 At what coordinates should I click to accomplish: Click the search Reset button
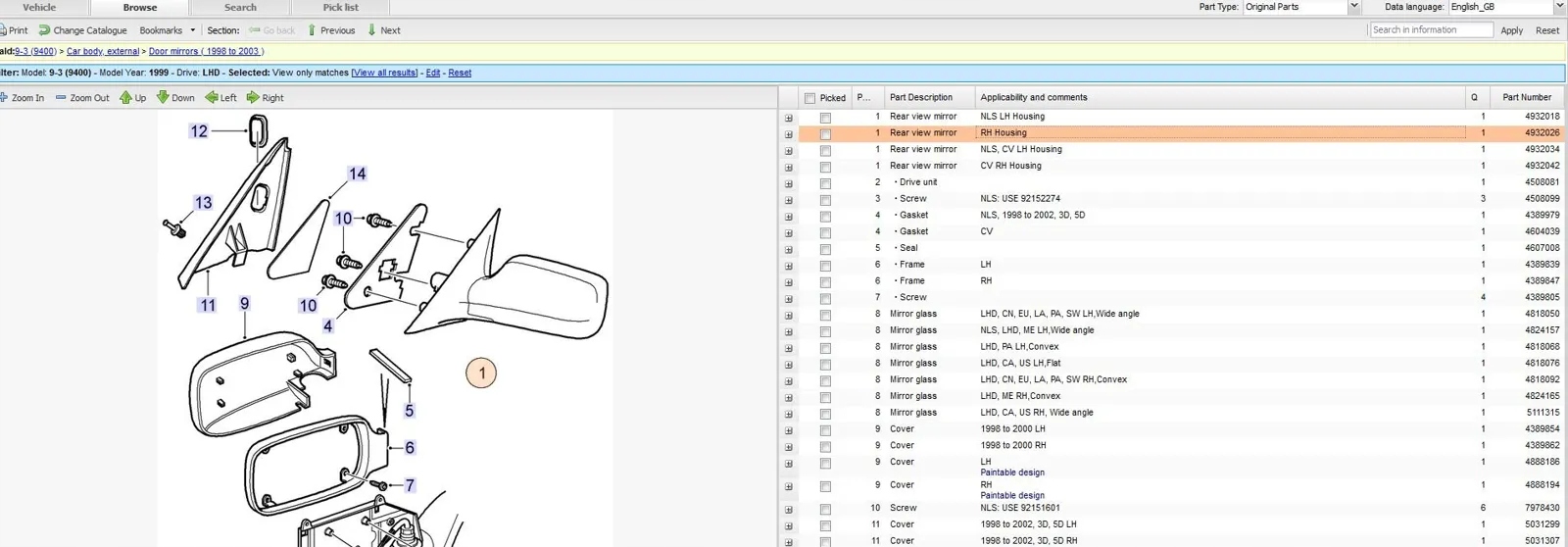click(1547, 30)
